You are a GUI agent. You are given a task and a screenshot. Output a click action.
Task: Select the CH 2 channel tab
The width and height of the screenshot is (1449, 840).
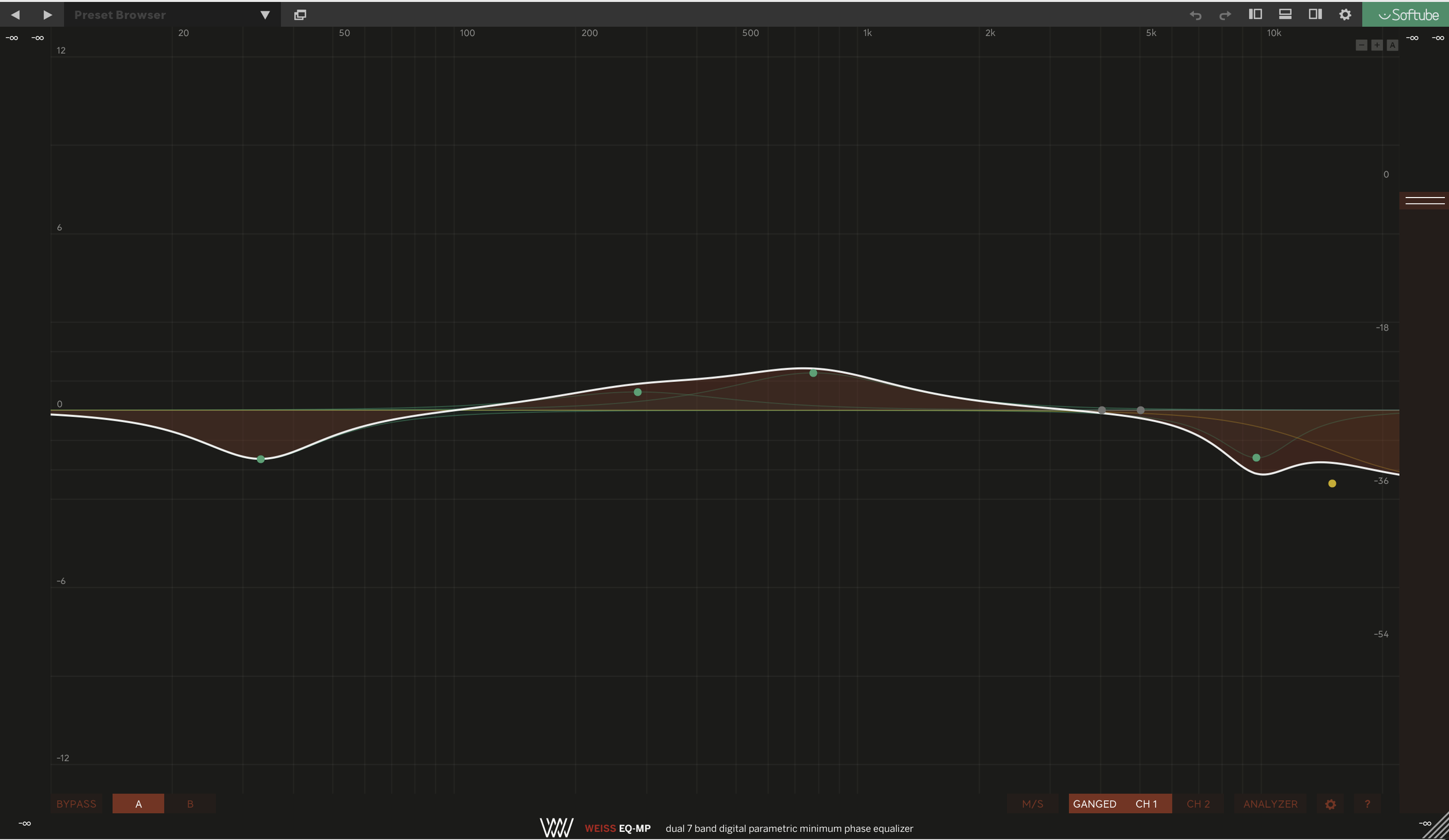[1198, 804]
